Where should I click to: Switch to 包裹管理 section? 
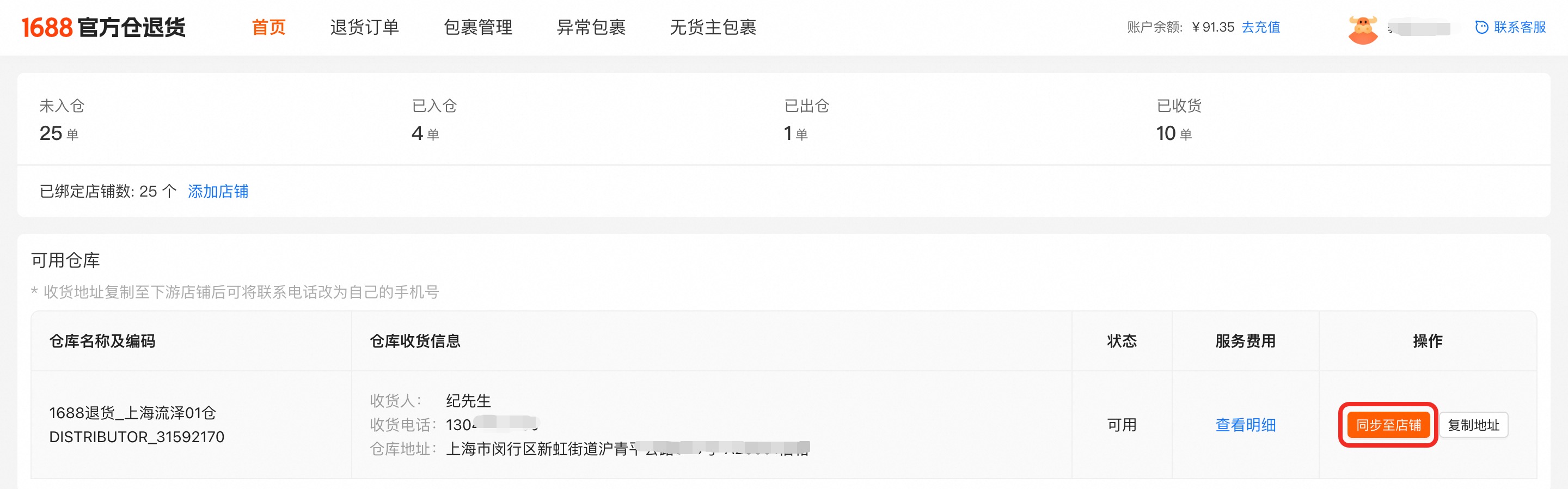(478, 27)
